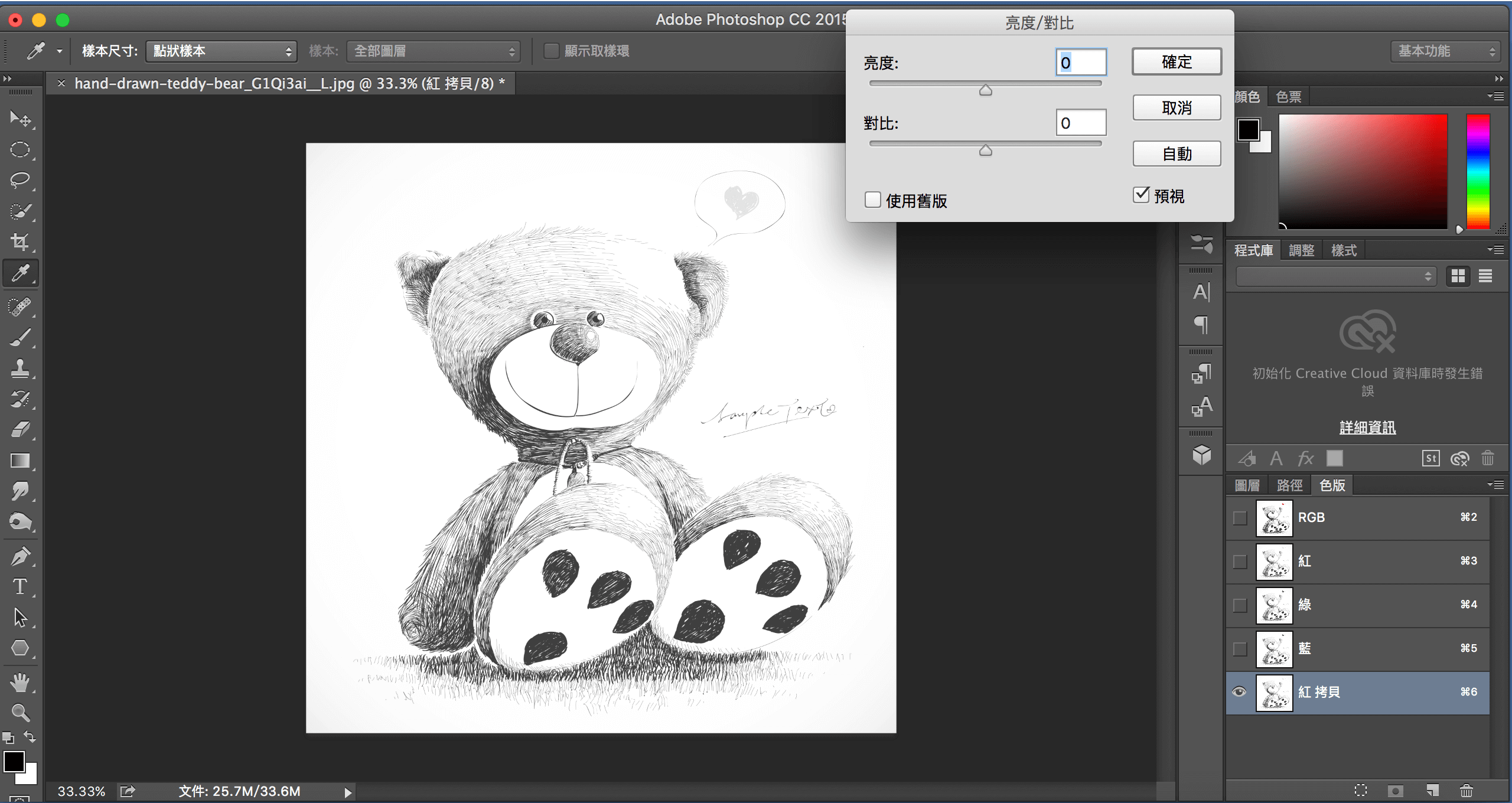Expand the empty library selection dropdown

(x=1335, y=276)
